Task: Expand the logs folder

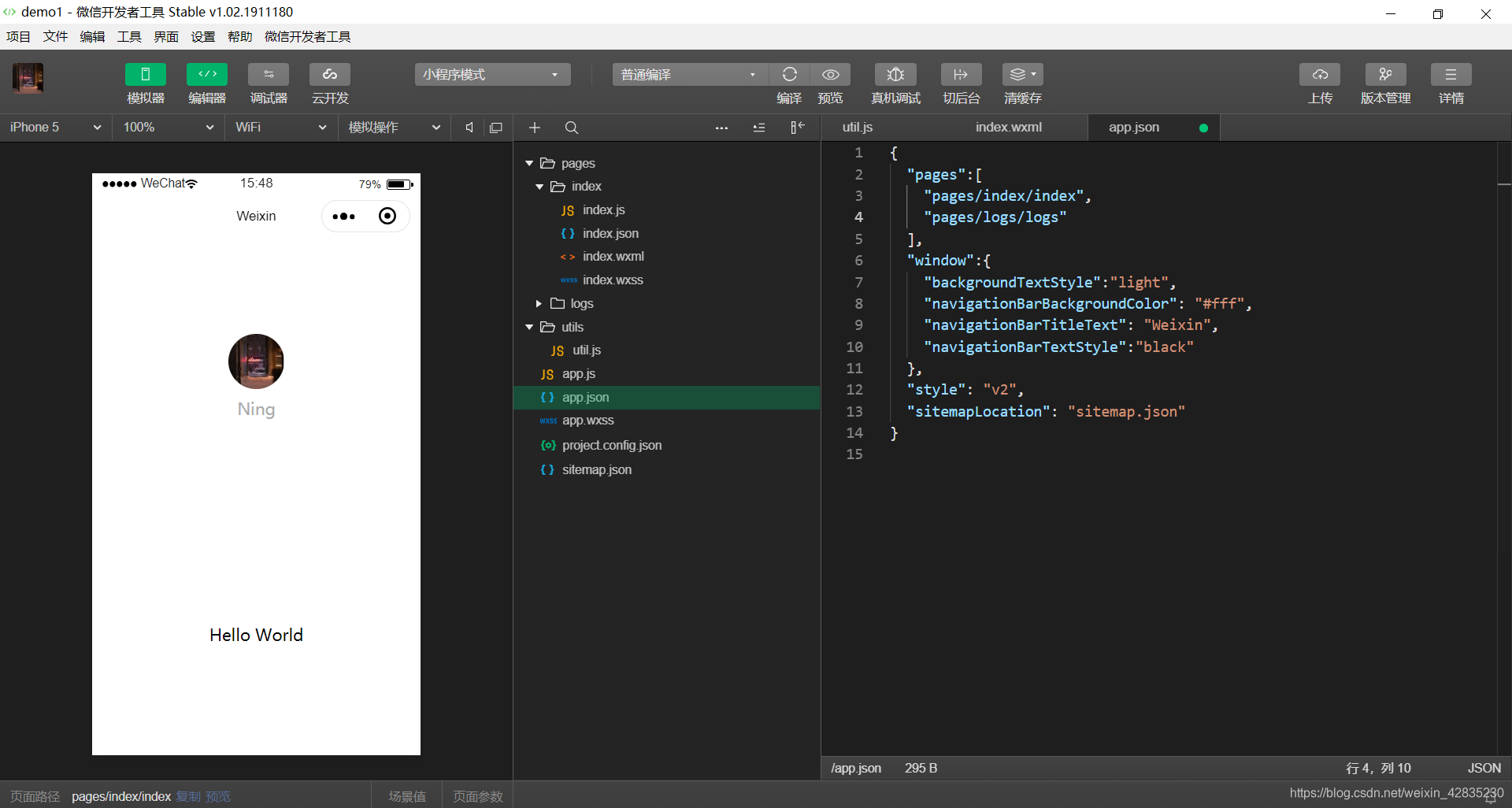Action: 539,303
